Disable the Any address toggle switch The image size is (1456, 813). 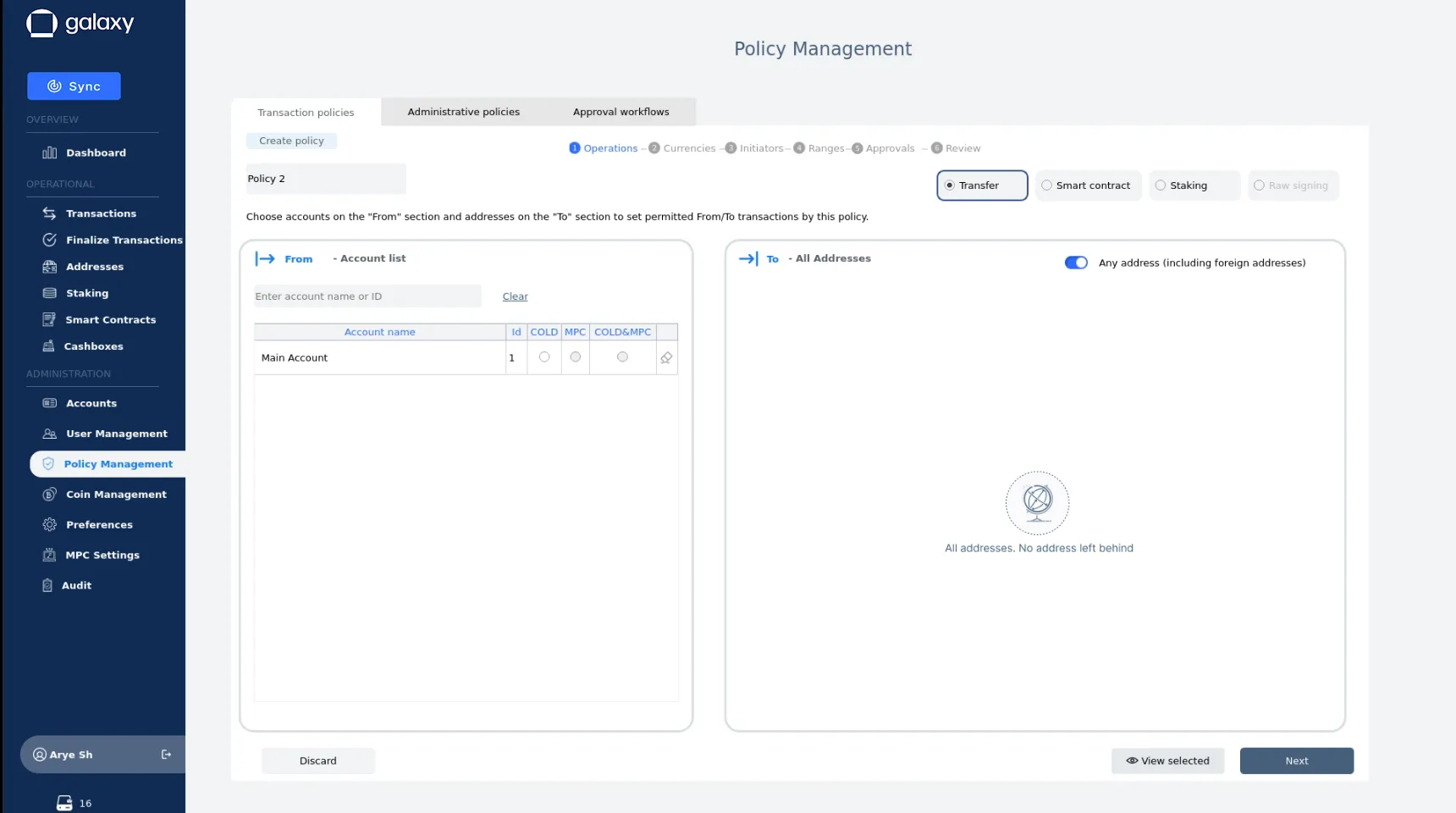point(1076,263)
